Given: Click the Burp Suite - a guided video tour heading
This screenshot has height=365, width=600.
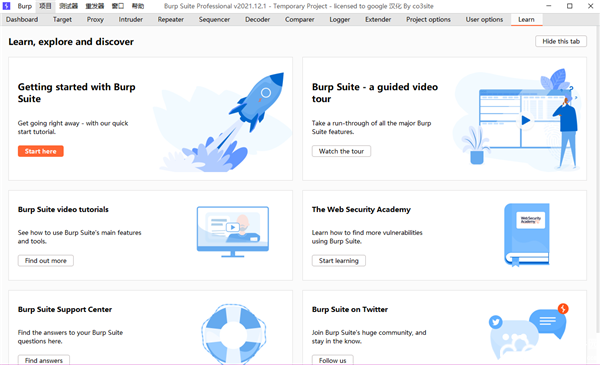Looking at the screenshot, I should pos(375,93).
